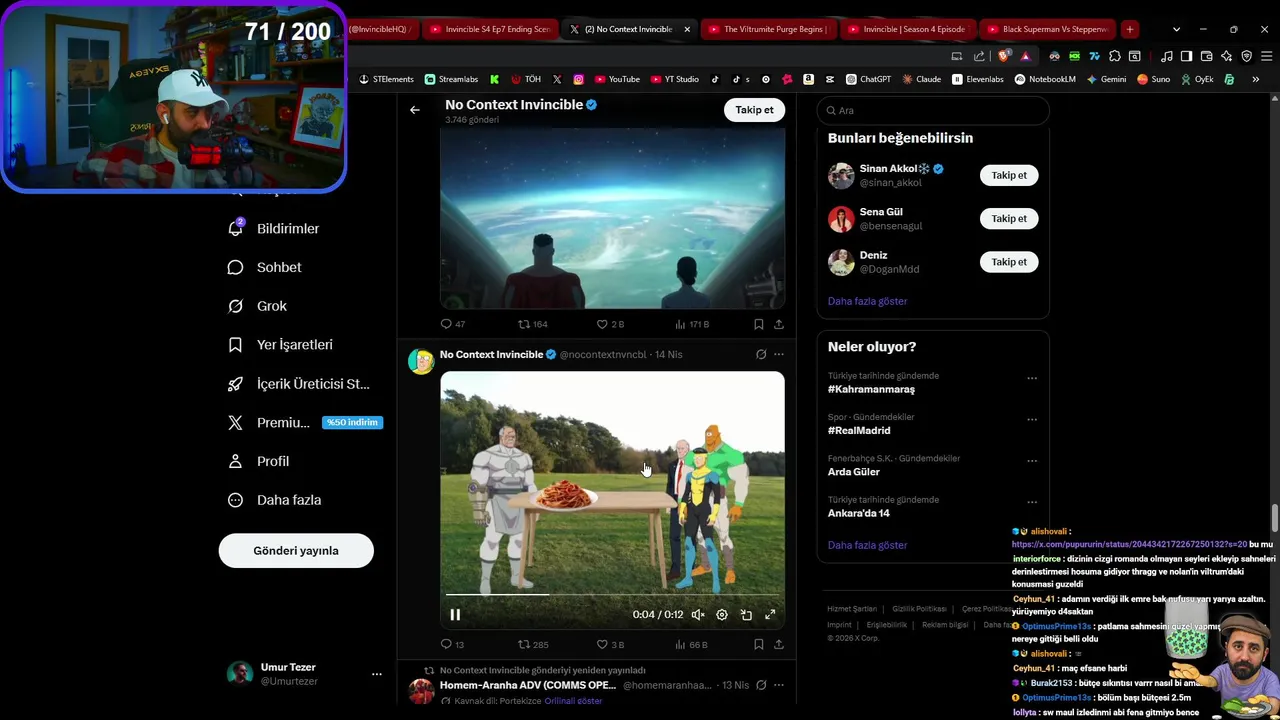The height and width of the screenshot is (720, 1280).
Task: Follow Deniz @DoganMdd
Action: point(1009,262)
